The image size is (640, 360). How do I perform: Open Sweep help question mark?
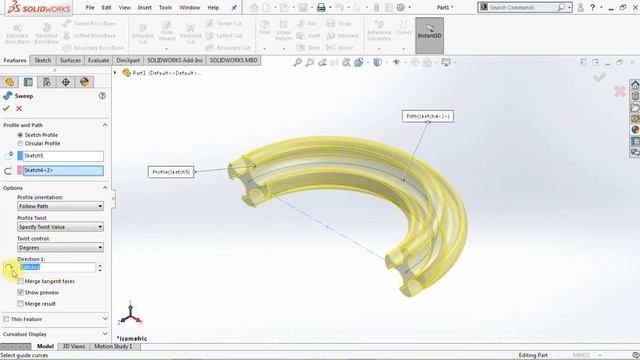point(102,96)
